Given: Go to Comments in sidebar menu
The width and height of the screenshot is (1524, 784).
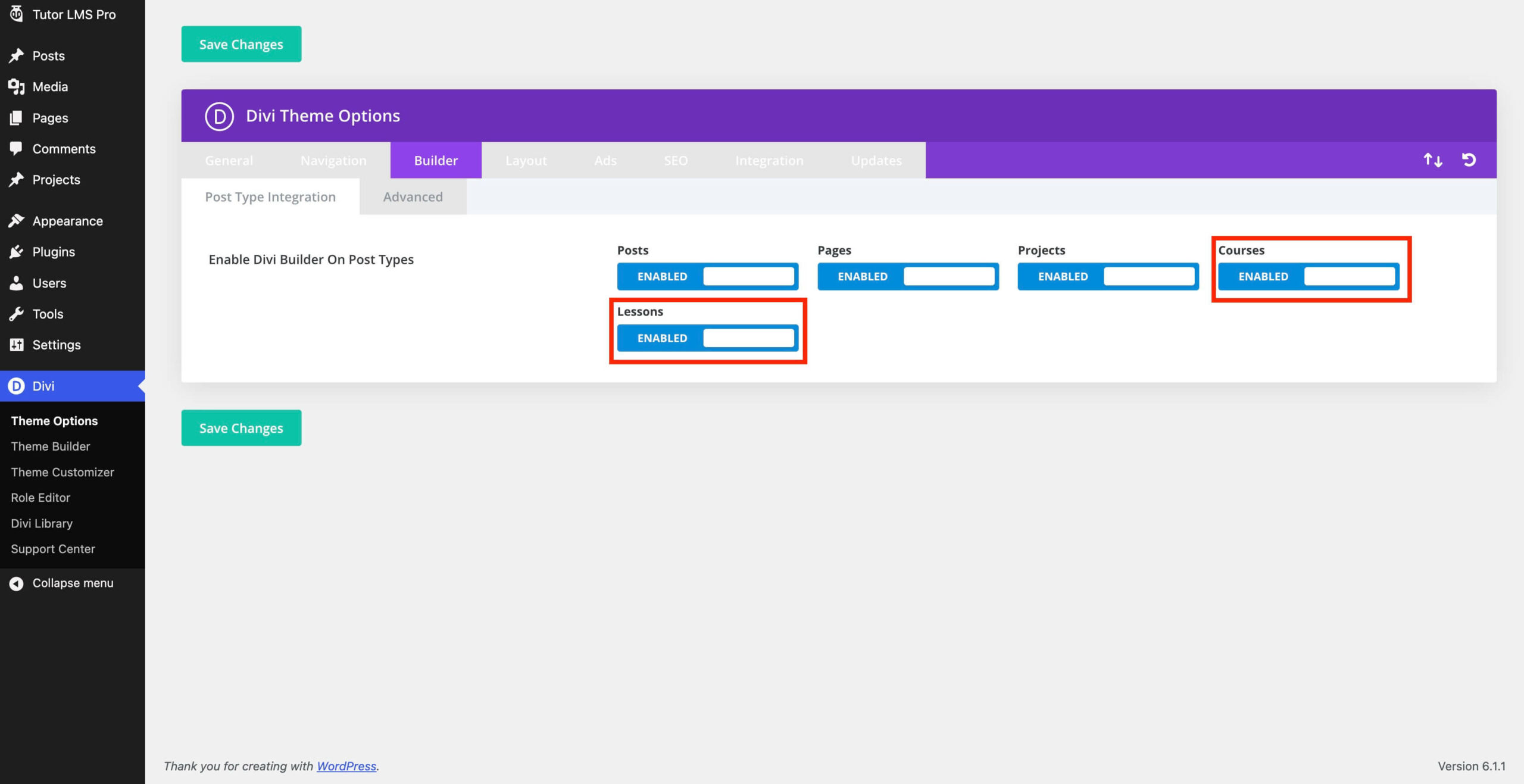Looking at the screenshot, I should tap(73, 149).
